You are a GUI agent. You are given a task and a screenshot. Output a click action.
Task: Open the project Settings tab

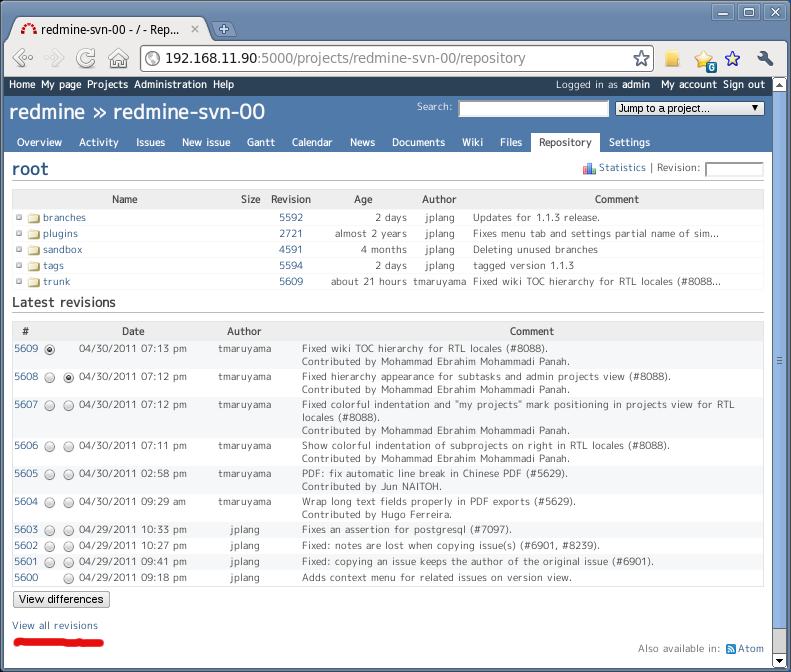pos(630,142)
